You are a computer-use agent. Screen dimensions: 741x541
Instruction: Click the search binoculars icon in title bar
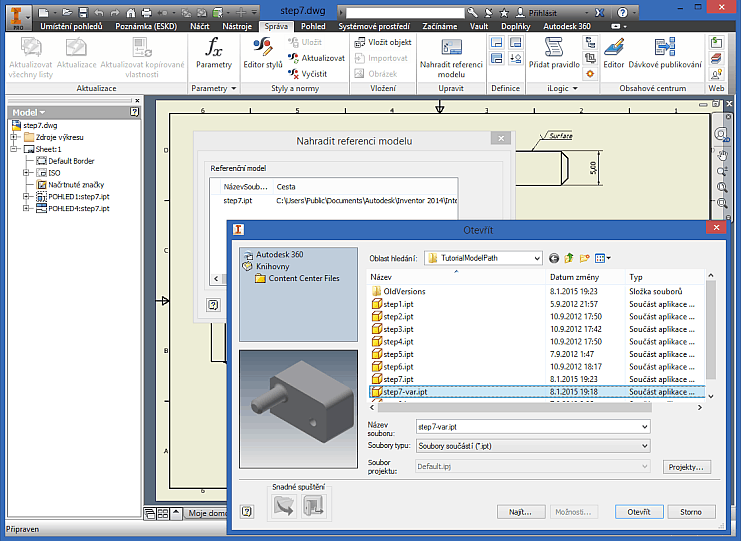pyautogui.click(x=472, y=13)
